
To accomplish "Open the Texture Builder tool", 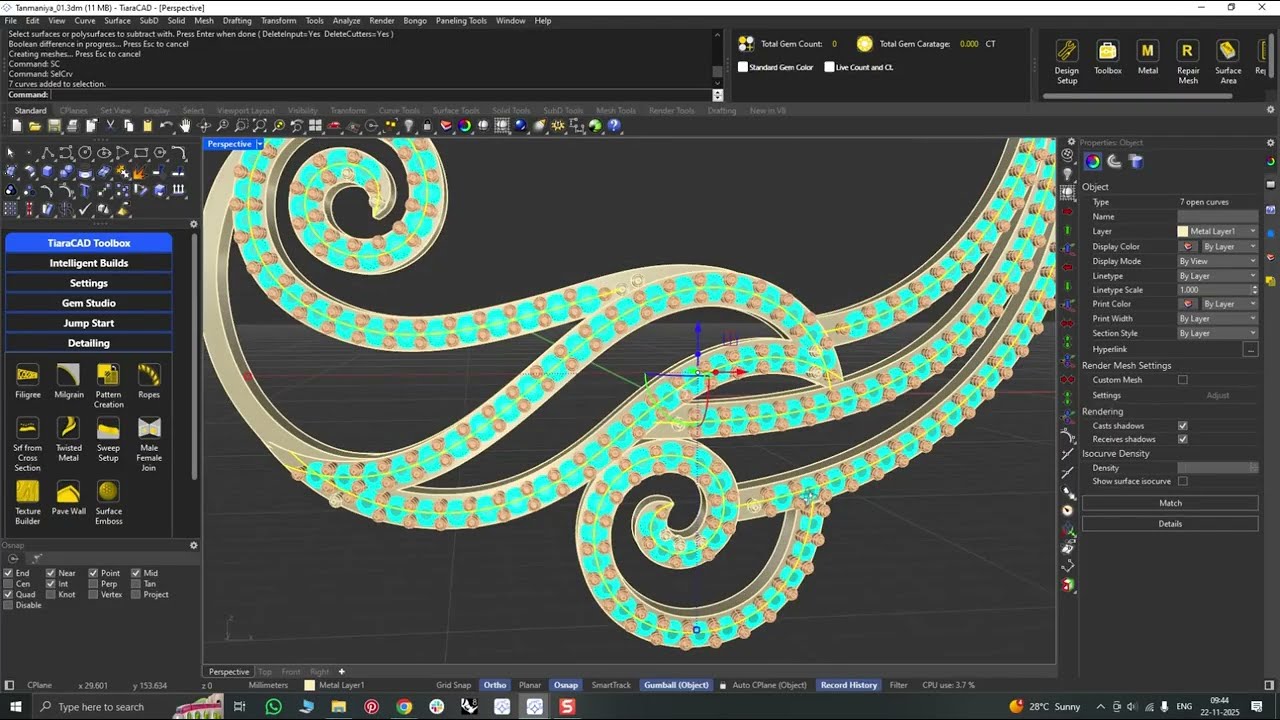I will (28, 503).
